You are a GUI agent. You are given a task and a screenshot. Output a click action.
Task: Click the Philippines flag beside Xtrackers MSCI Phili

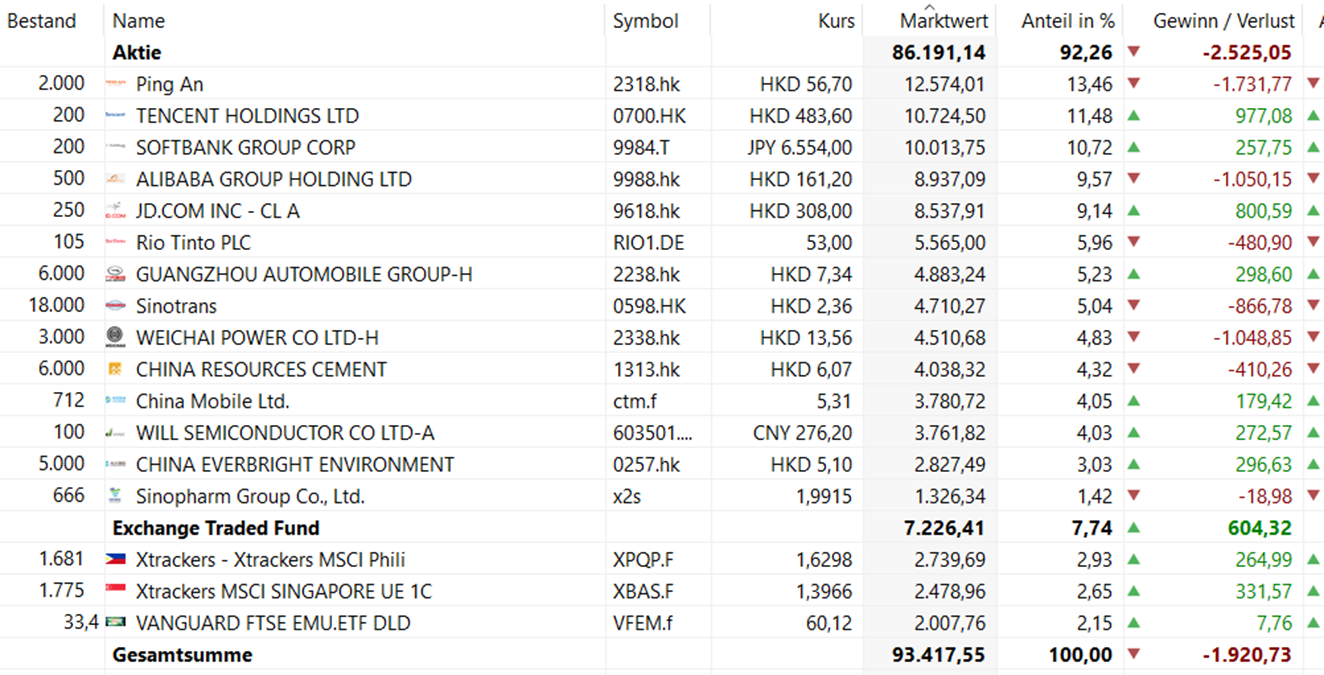coord(115,560)
